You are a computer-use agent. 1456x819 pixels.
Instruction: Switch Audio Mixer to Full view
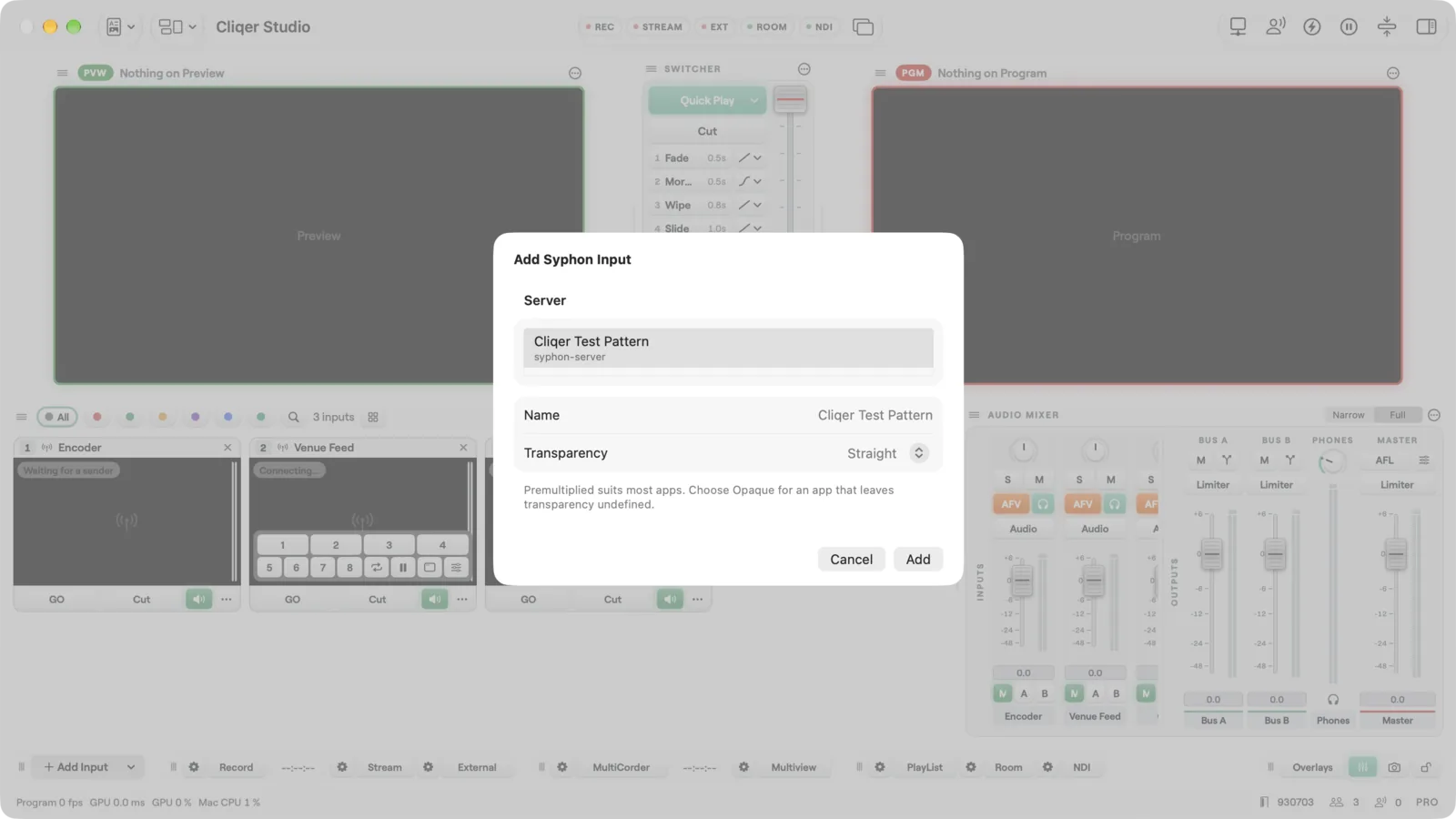(1398, 415)
